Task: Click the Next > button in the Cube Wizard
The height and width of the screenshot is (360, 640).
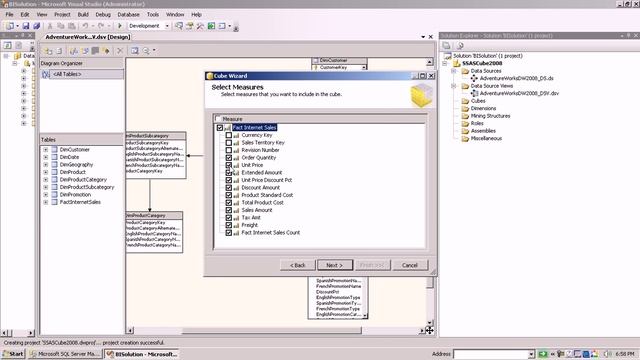Action: (335, 265)
